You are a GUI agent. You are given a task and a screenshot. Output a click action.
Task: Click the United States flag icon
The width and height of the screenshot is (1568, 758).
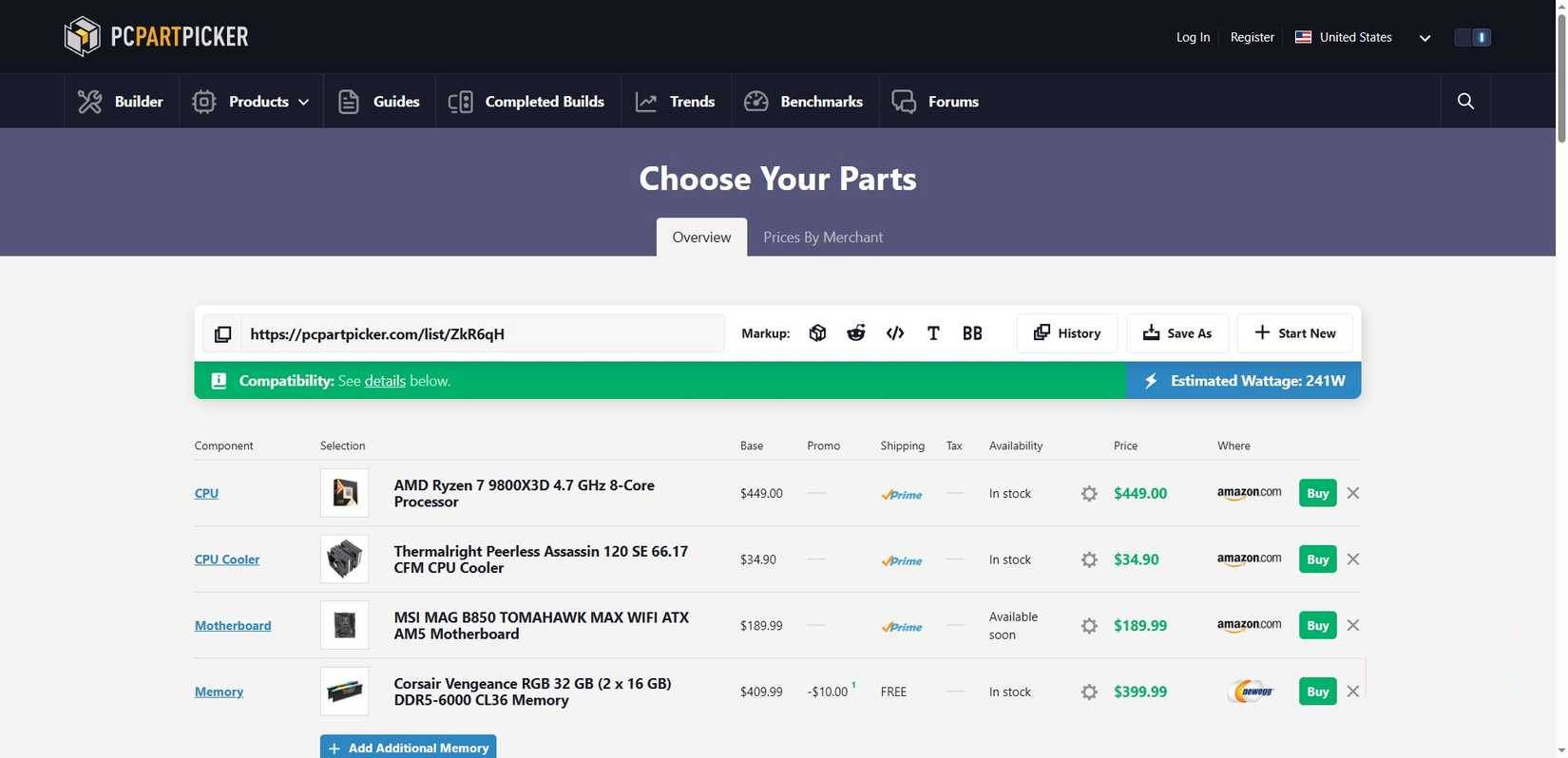[x=1303, y=37]
